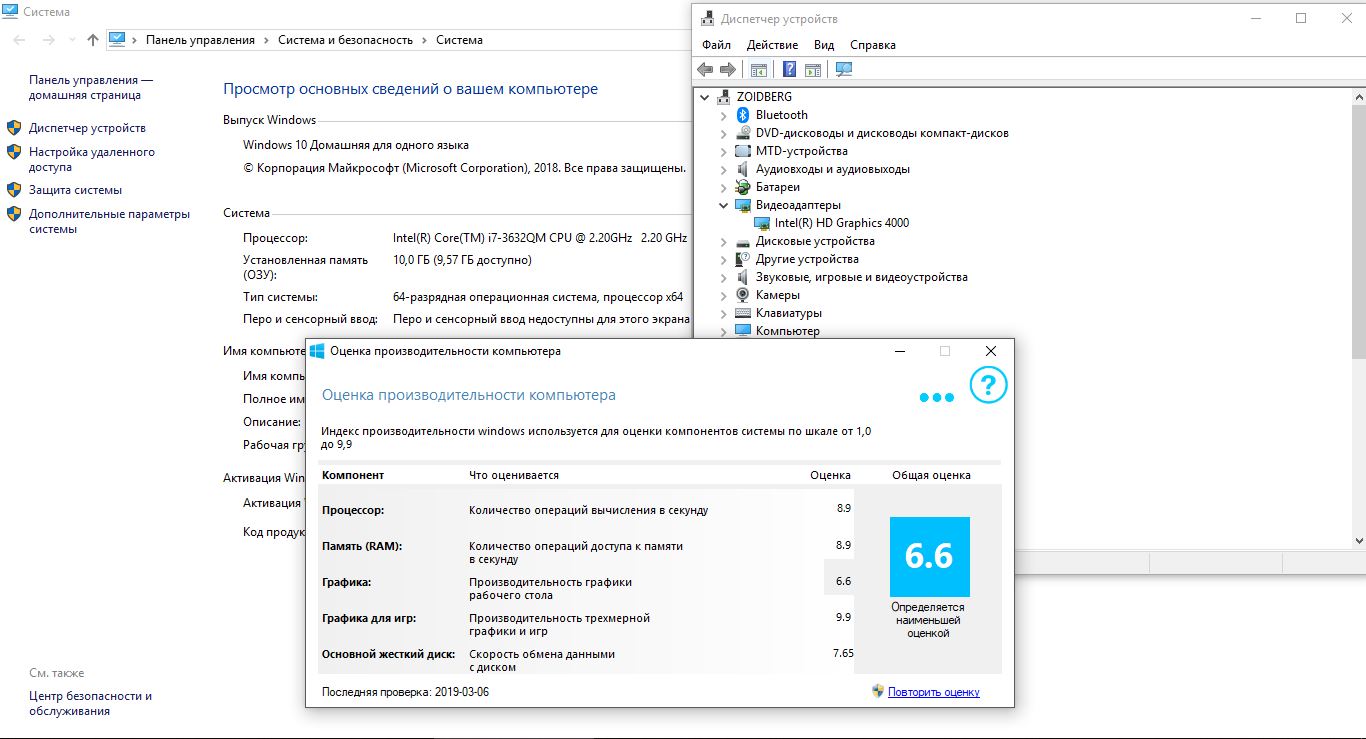Click the Bluetooth device category icon
This screenshot has height=739, width=1366.
tap(743, 115)
